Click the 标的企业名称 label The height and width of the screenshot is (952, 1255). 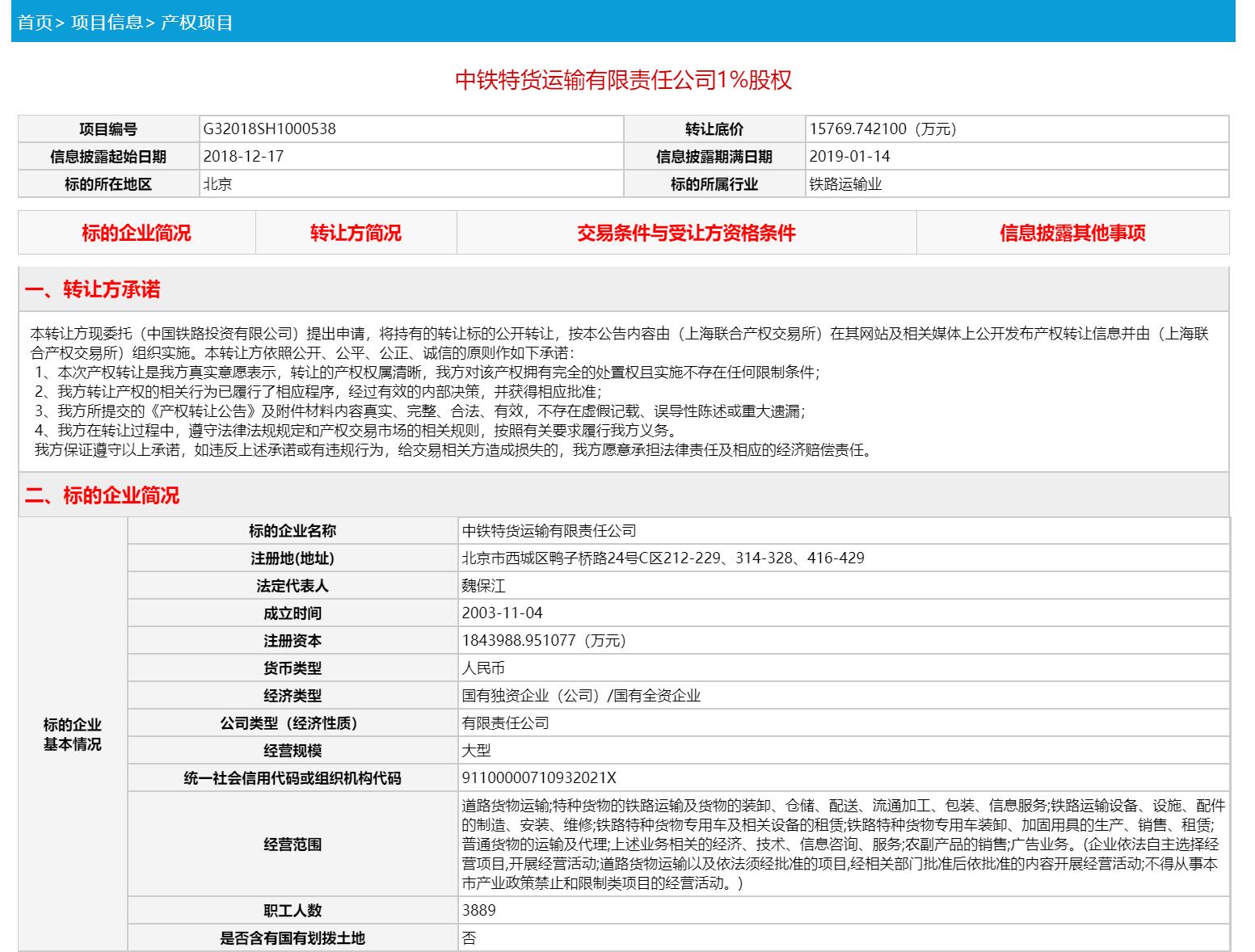293,531
